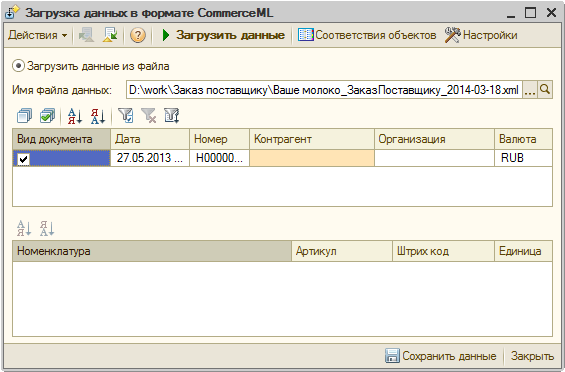Click Сохранить данные button
The width and height of the screenshot is (565, 372).
pyautogui.click(x=440, y=356)
